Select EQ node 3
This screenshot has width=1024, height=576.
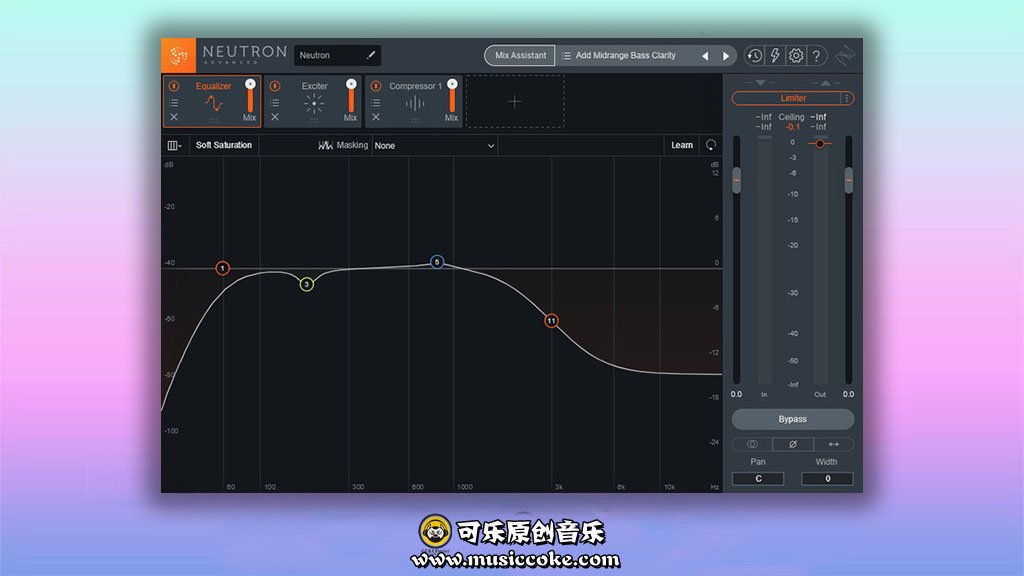pos(307,284)
